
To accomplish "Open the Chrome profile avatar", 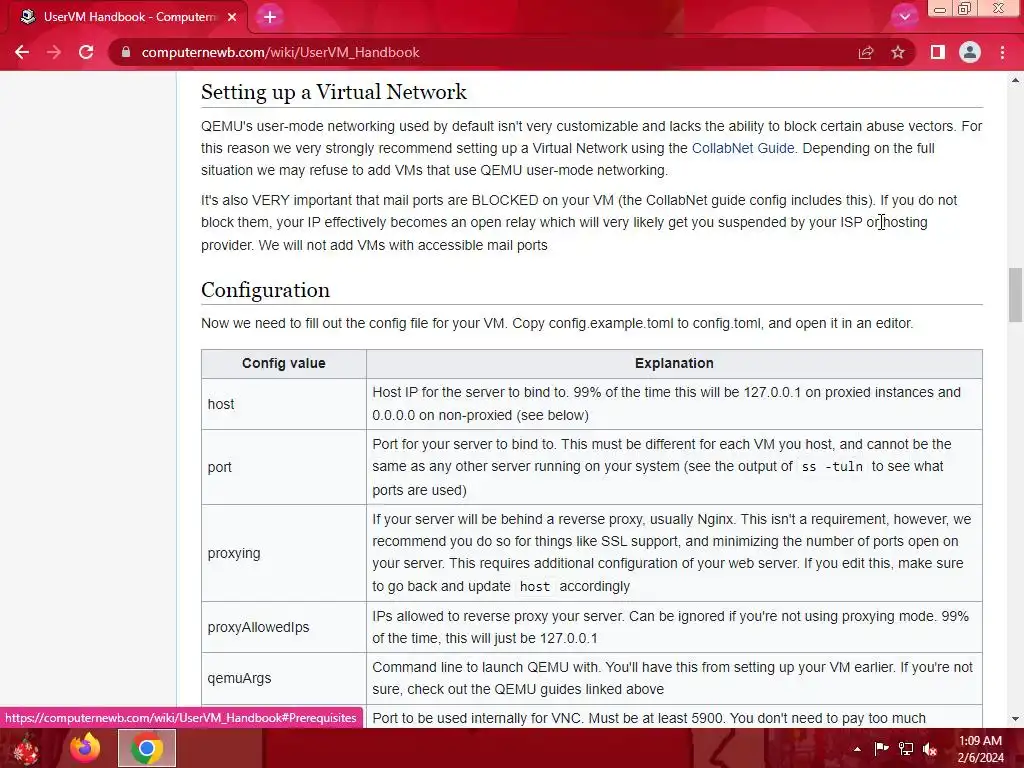I will (970, 52).
